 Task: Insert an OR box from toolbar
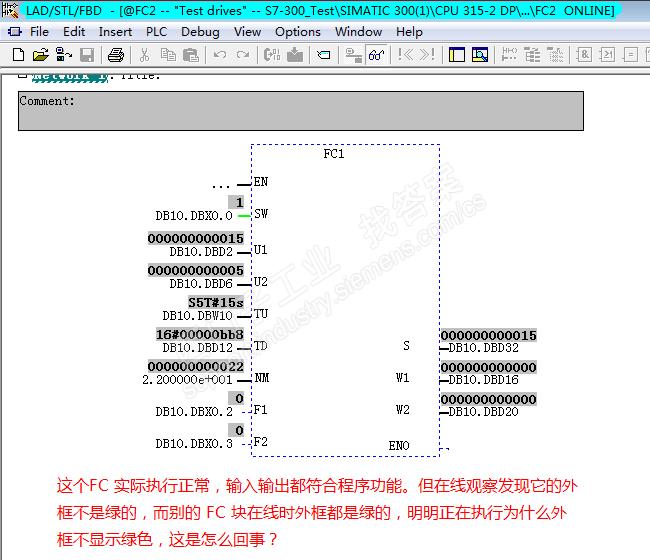coord(607,55)
